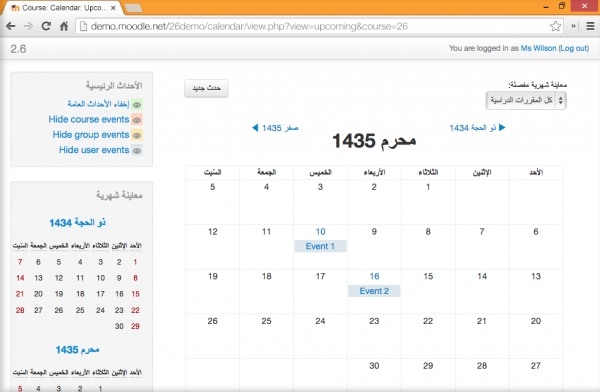Go to next month صفر 1435
Viewport: 600px width, 392px height.
(x=275, y=128)
